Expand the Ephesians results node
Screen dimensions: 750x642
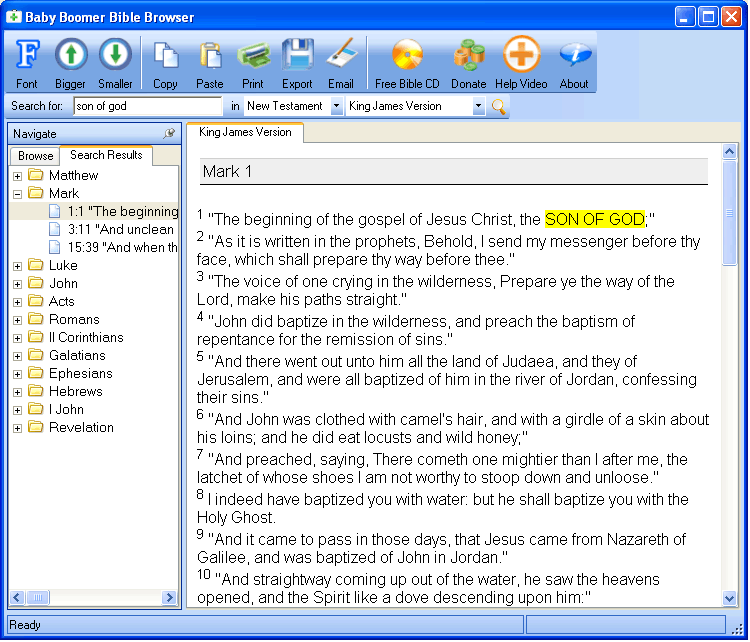17,374
